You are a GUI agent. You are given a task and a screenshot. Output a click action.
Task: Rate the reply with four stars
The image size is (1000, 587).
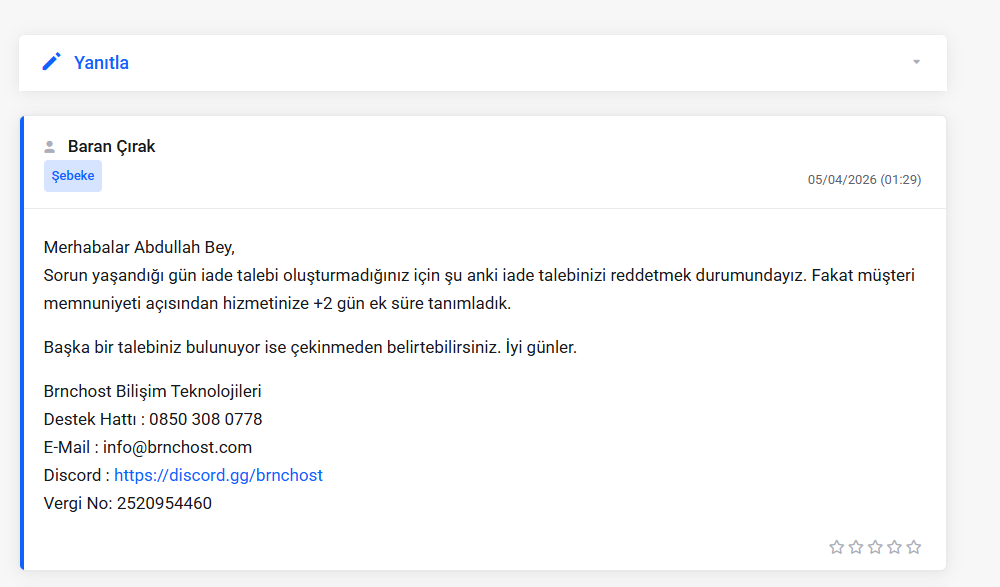click(894, 547)
